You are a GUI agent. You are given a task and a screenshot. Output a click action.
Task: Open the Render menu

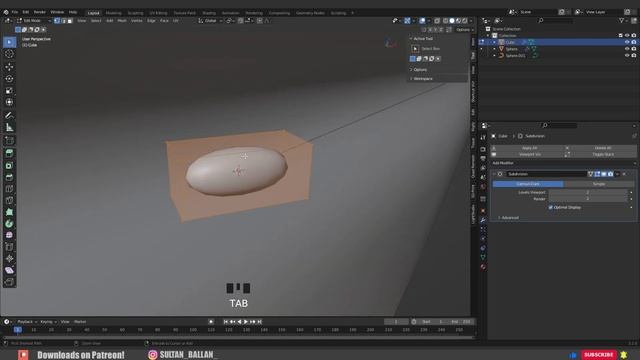(x=40, y=12)
